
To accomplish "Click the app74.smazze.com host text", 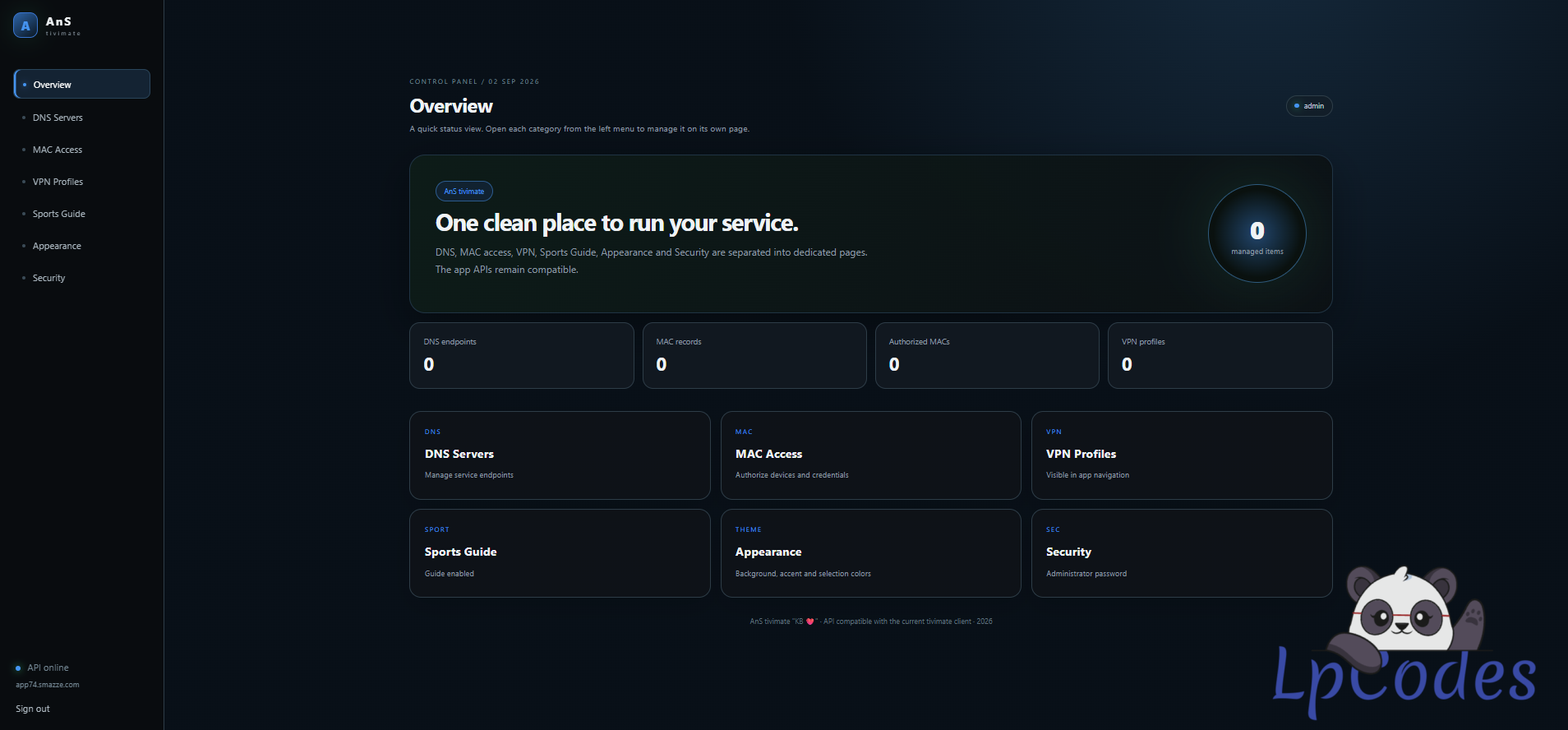I will (48, 685).
